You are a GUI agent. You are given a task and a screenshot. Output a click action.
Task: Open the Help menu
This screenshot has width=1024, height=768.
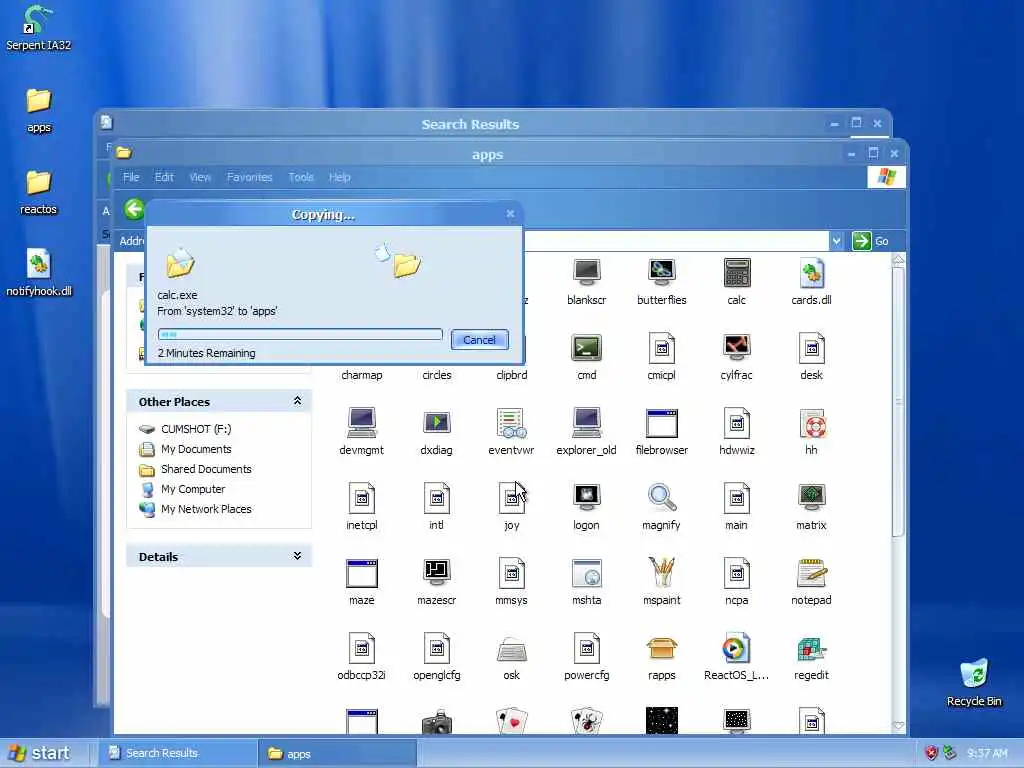(x=340, y=177)
